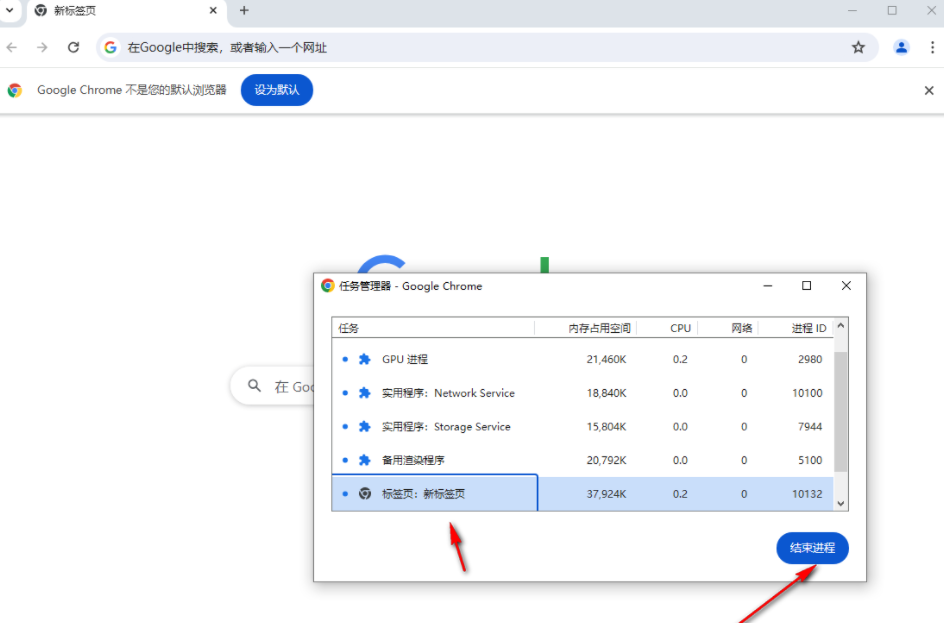Screen dimensions: 944x623
Task: Select the 备用渲染程序 row
Action: pyautogui.click(x=582, y=460)
